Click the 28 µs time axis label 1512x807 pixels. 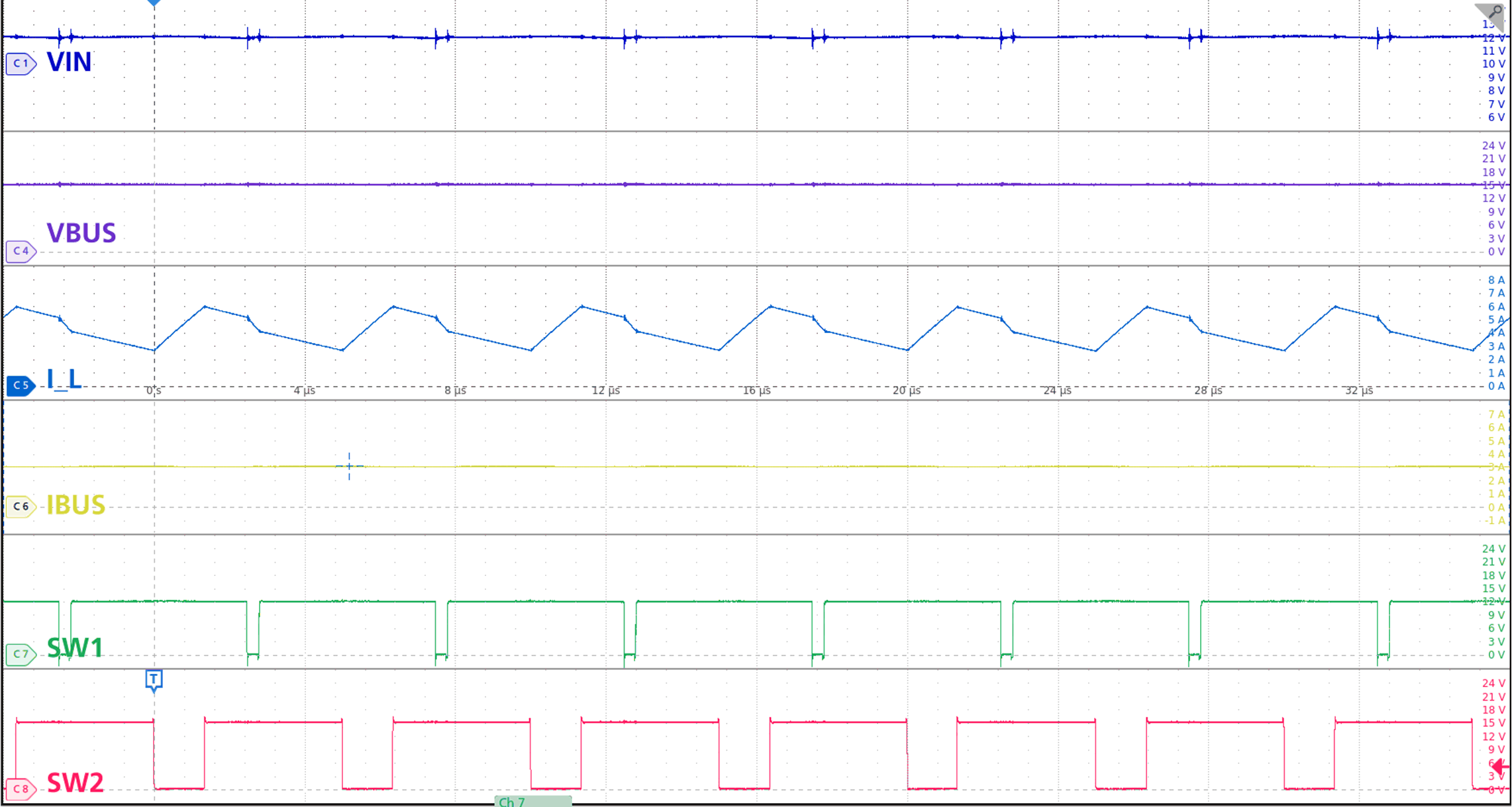(x=1209, y=391)
